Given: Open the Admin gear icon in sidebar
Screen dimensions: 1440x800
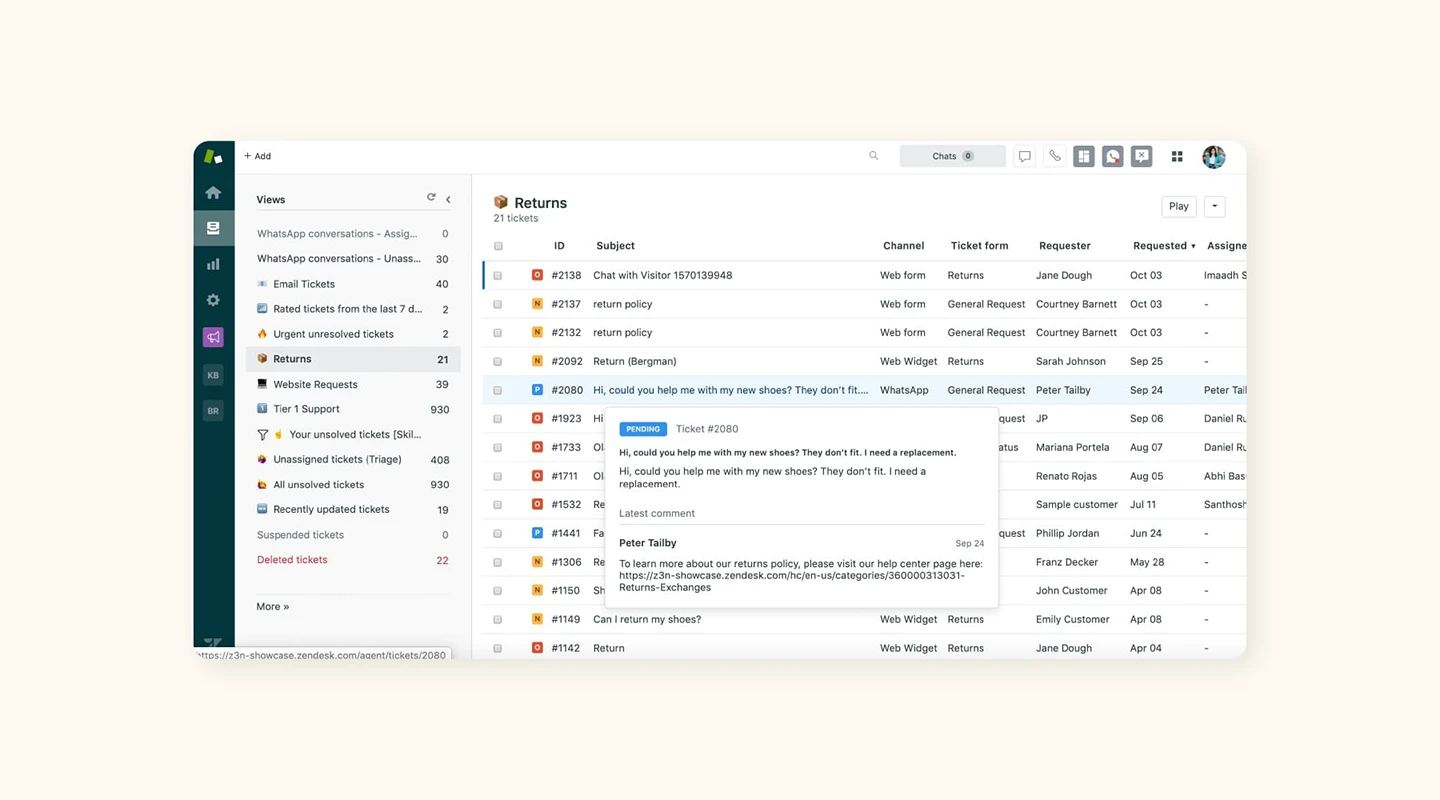Looking at the screenshot, I should pyautogui.click(x=213, y=300).
